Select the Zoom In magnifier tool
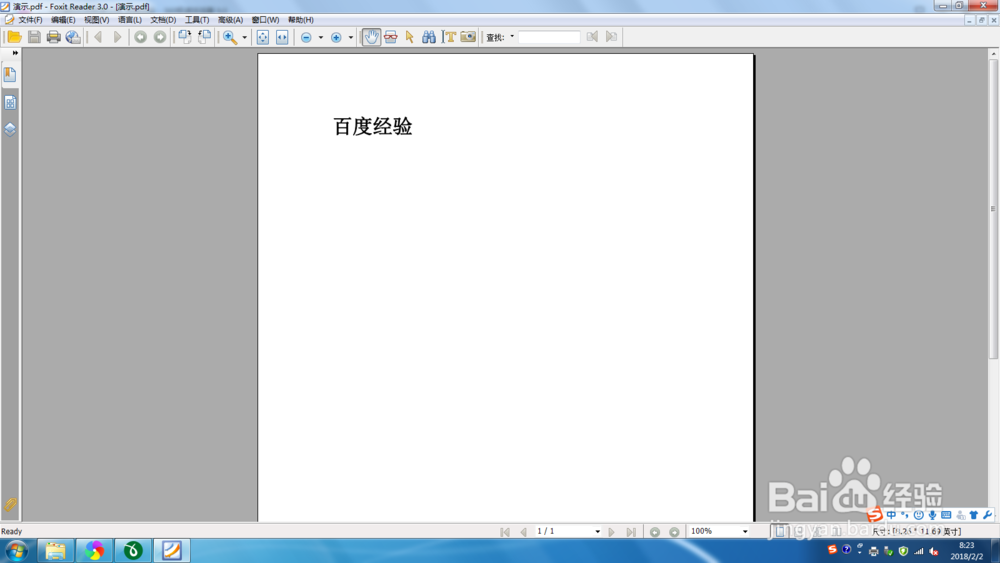This screenshot has width=1000, height=563. point(230,37)
